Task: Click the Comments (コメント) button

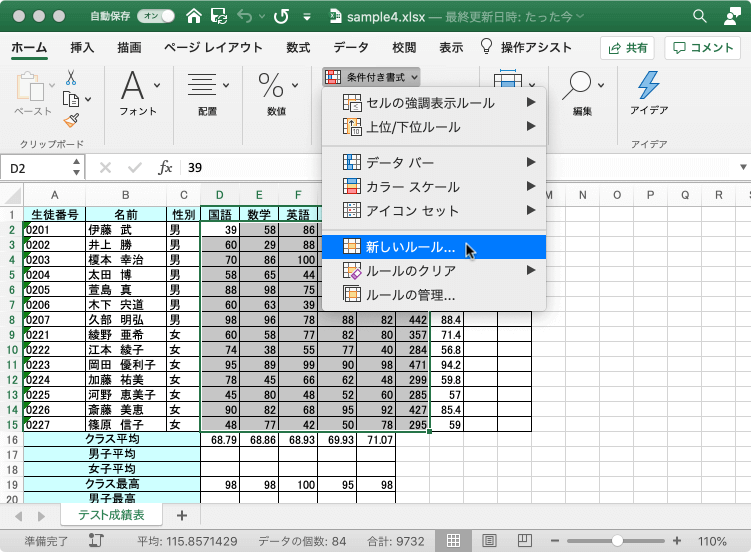Action: pos(703,48)
